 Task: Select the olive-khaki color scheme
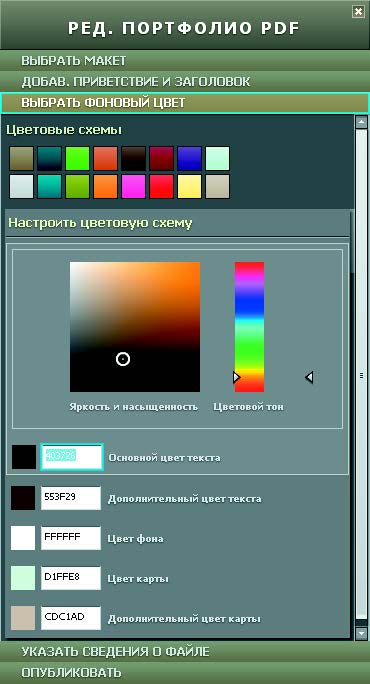pyautogui.click(x=21, y=158)
